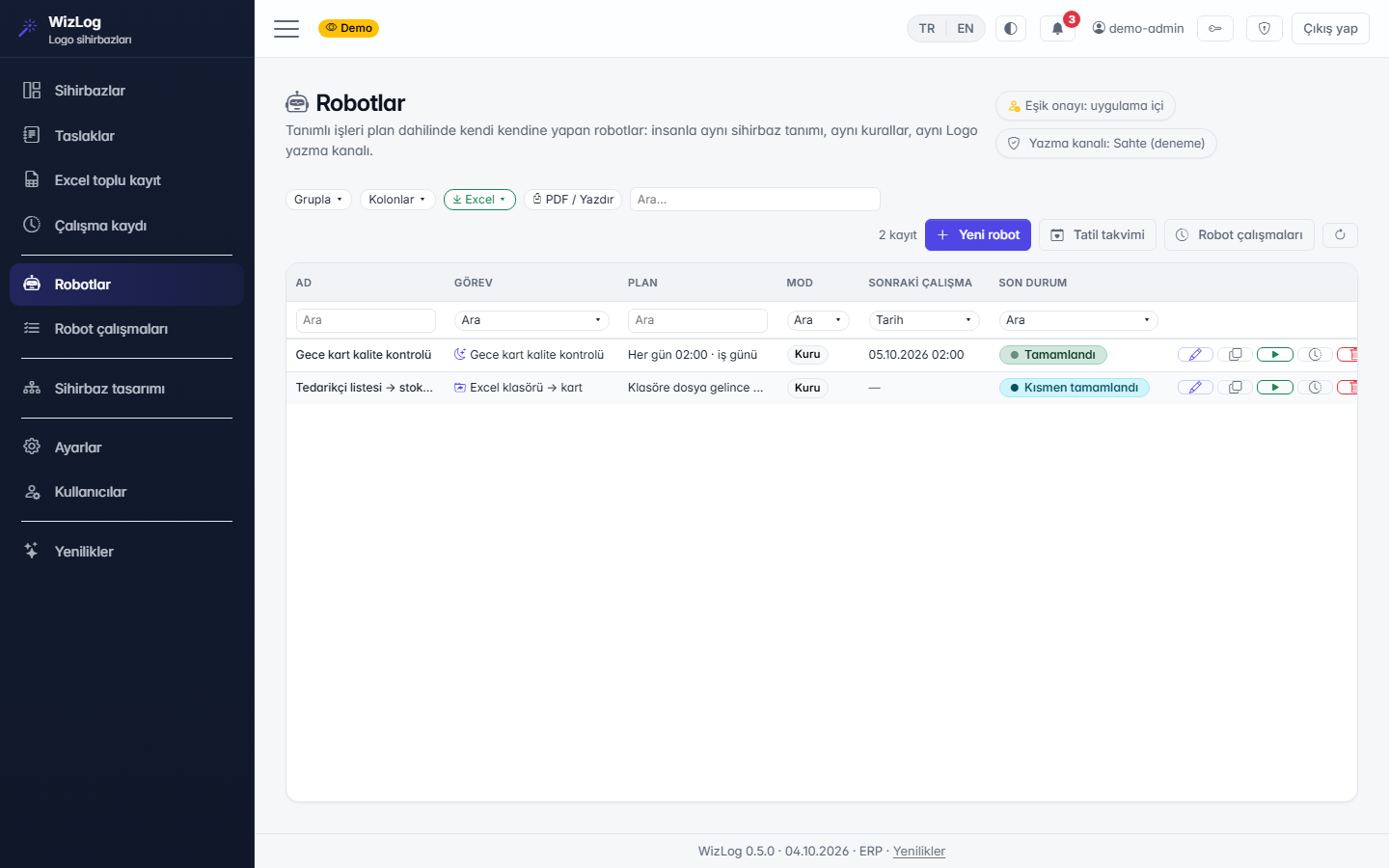The width and height of the screenshot is (1389, 868).
Task: Collapse the sidebar with the hamburger icon
Action: tap(286, 29)
